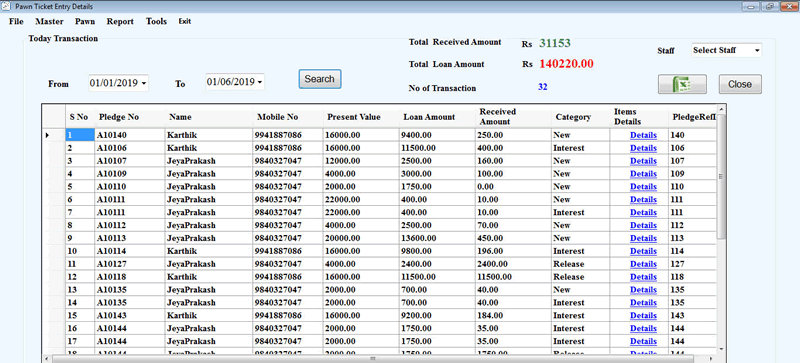
Task: Select the loan amount cell 9800.00
Action: tap(437, 251)
